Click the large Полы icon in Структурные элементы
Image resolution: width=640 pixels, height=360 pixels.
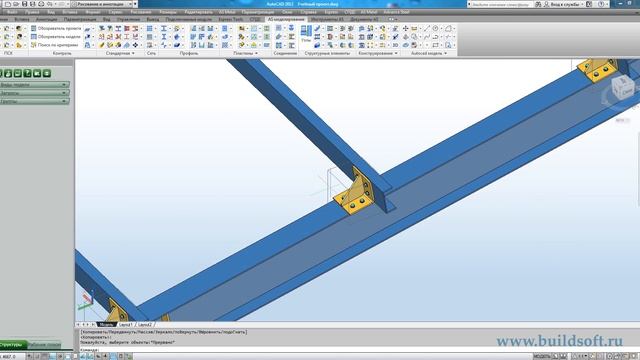[306, 33]
